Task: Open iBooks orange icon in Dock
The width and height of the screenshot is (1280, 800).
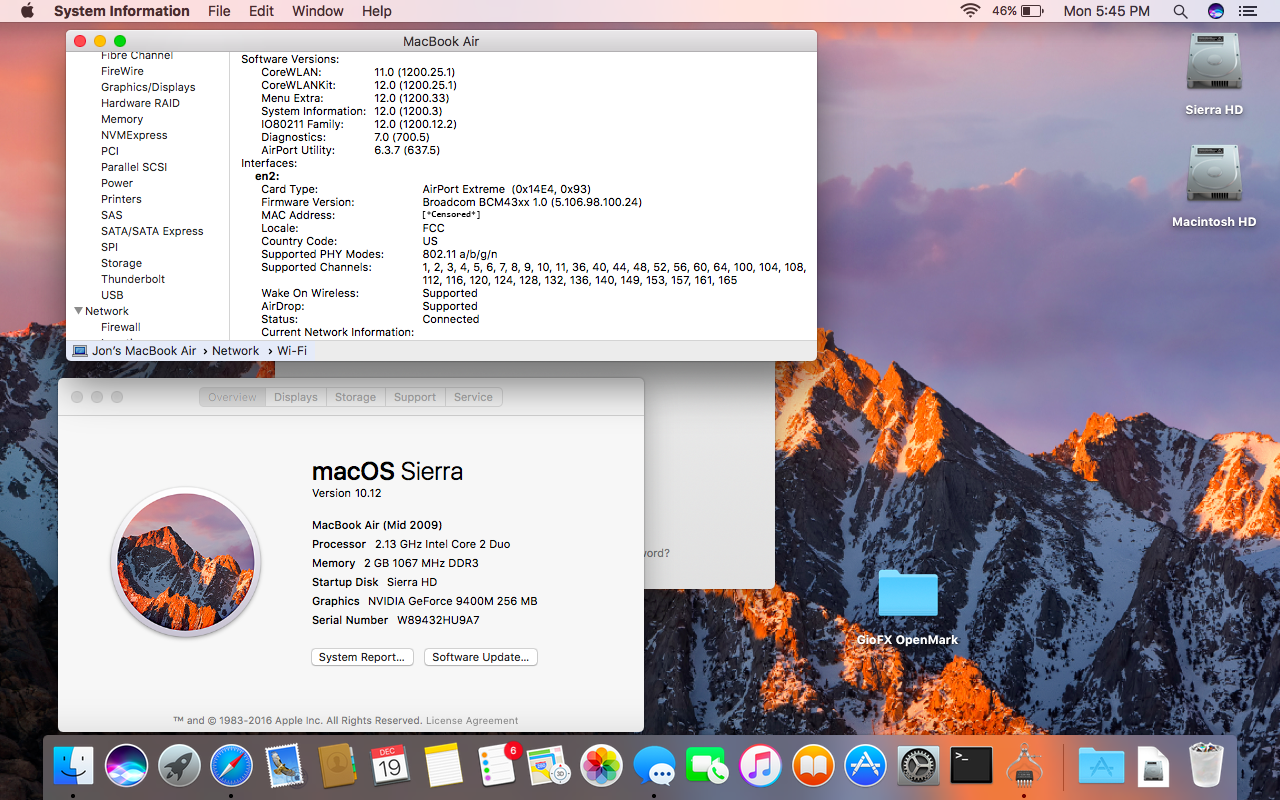Action: 813,767
